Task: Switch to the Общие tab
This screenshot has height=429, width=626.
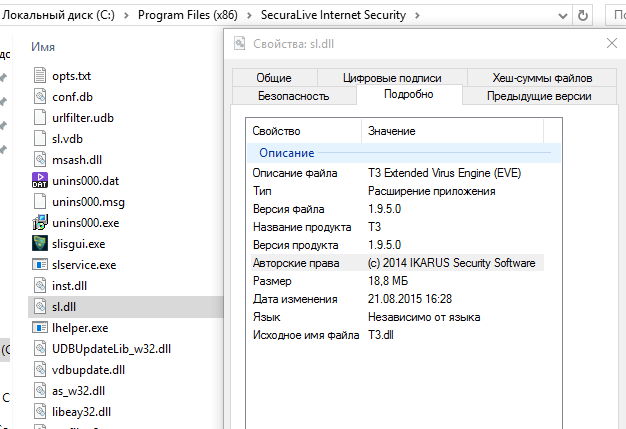Action: [273, 78]
